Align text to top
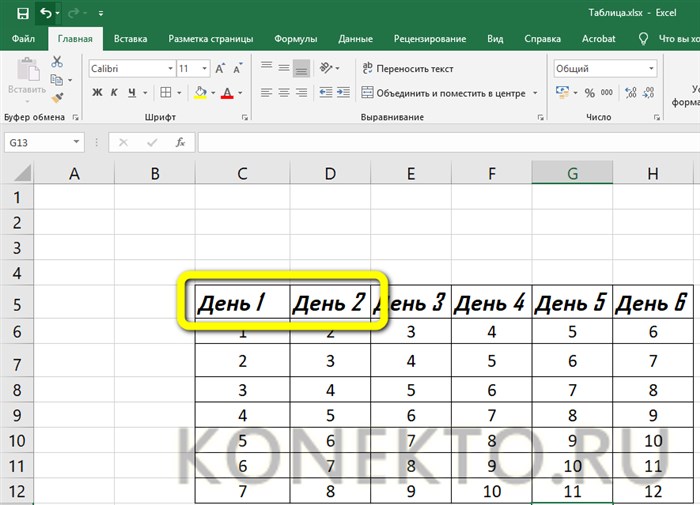The width and height of the screenshot is (700, 505). [267, 67]
